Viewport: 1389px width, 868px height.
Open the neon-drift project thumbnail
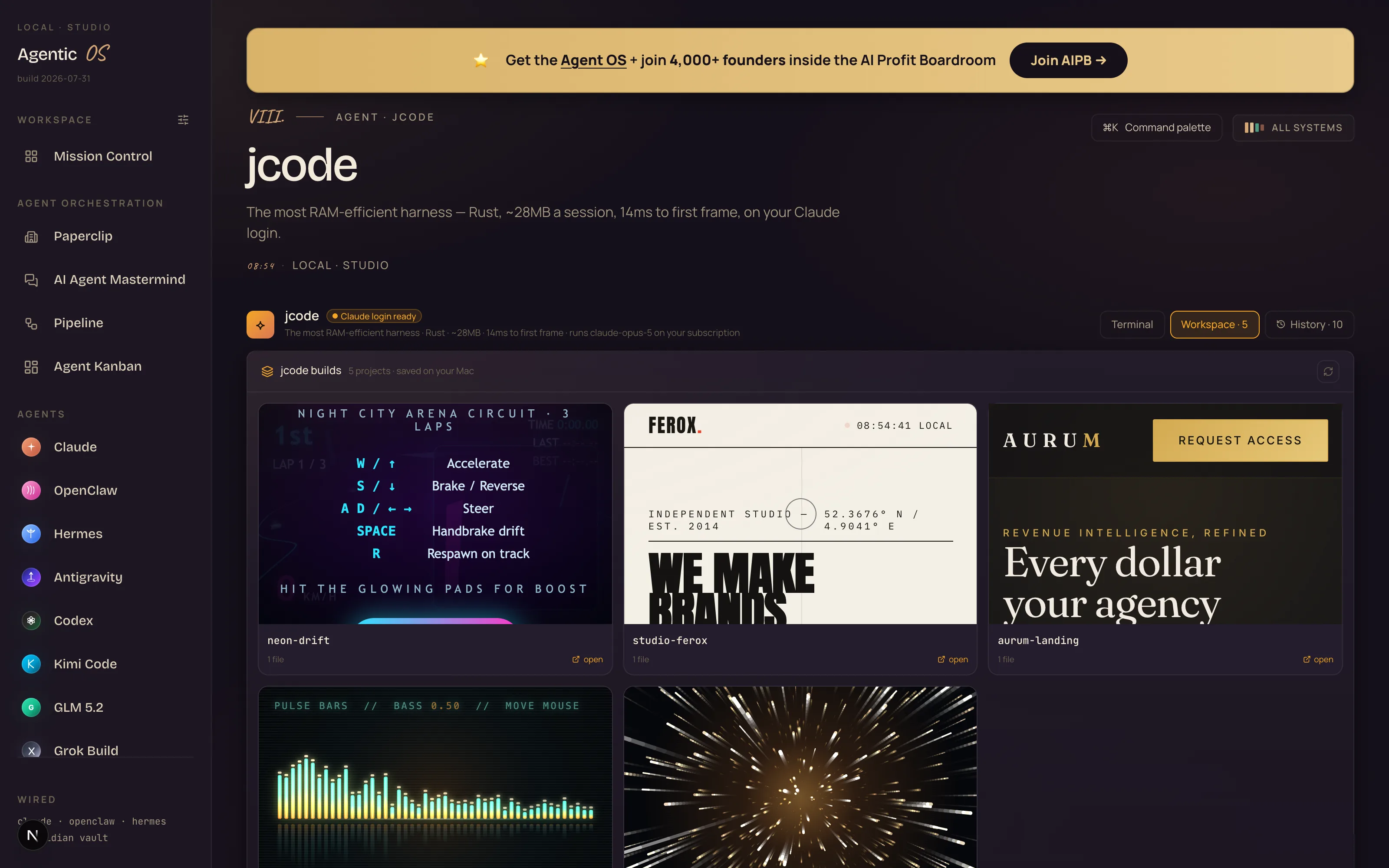pos(435,514)
